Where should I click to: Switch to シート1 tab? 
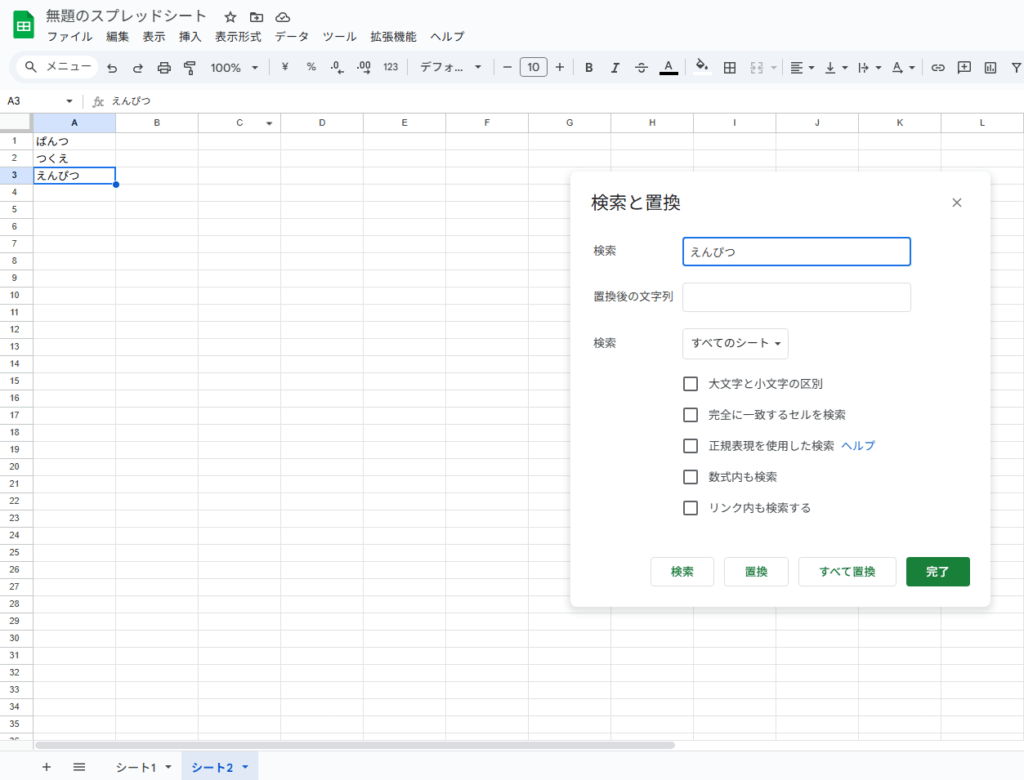point(136,767)
